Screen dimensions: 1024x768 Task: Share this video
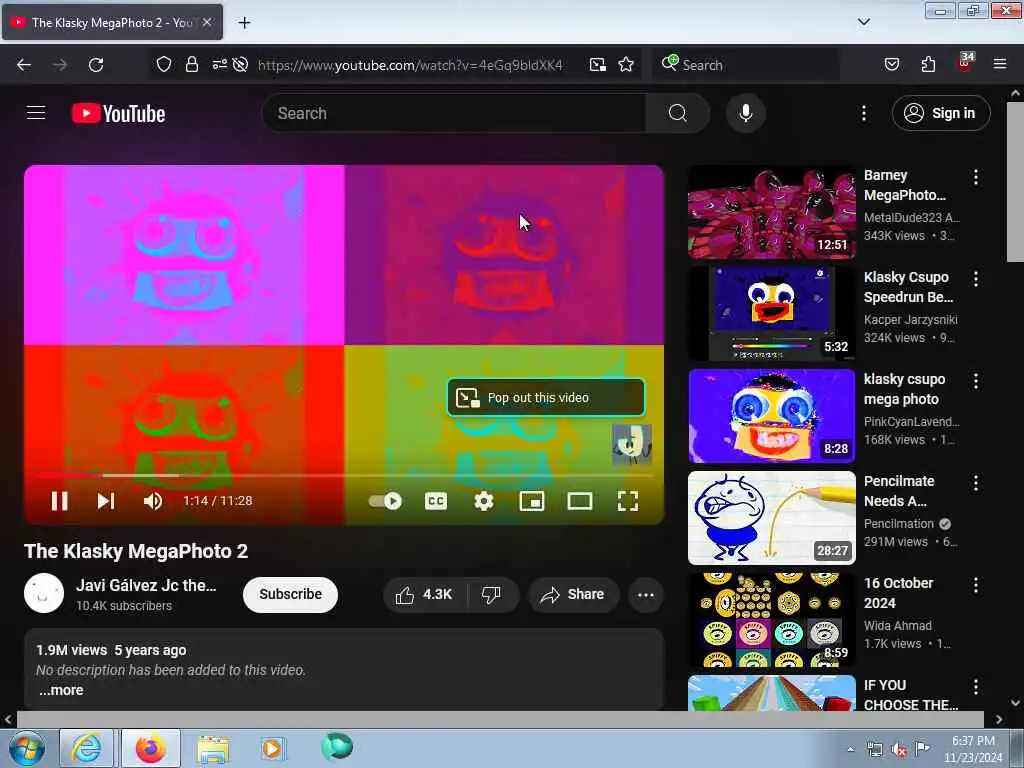pos(573,594)
